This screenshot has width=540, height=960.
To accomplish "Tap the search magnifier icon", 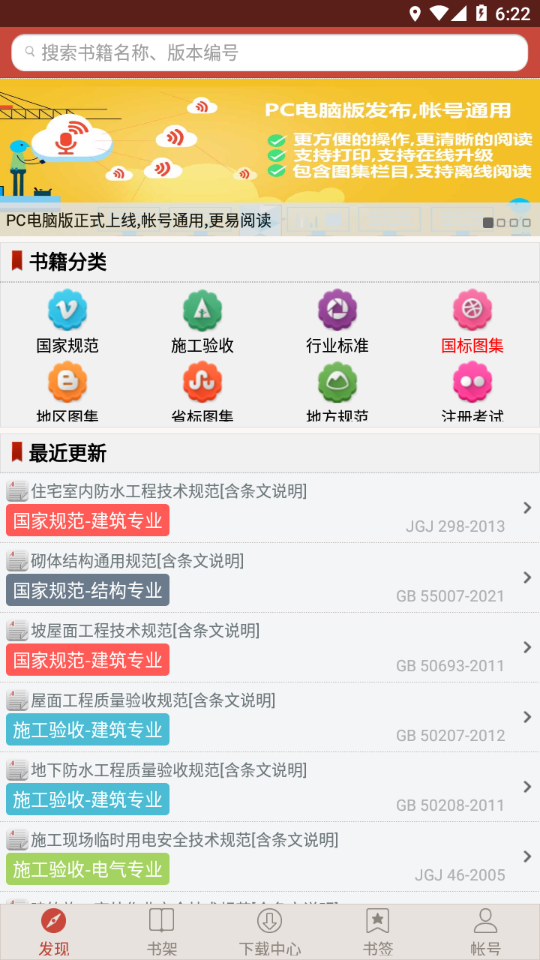I will pos(29,53).
